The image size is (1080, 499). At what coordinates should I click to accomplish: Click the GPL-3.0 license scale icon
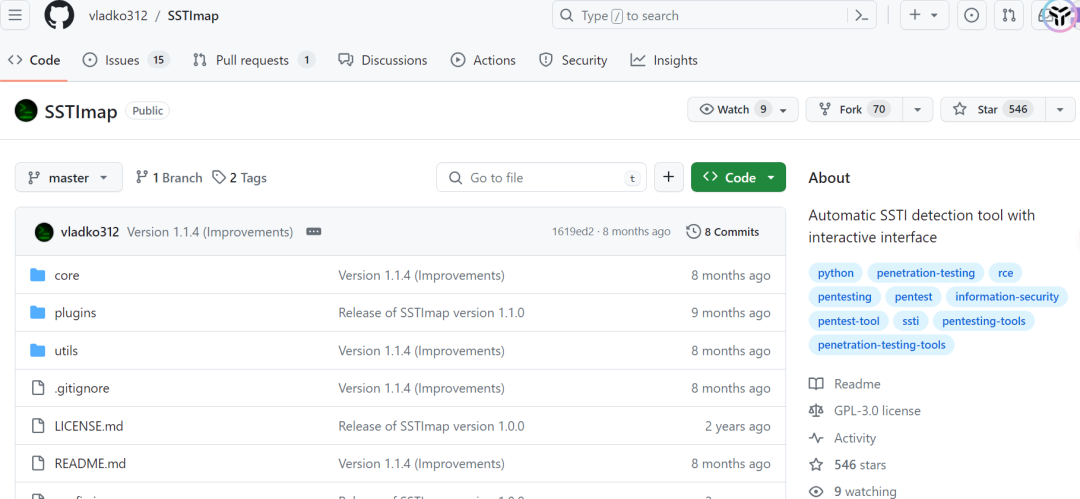click(816, 411)
